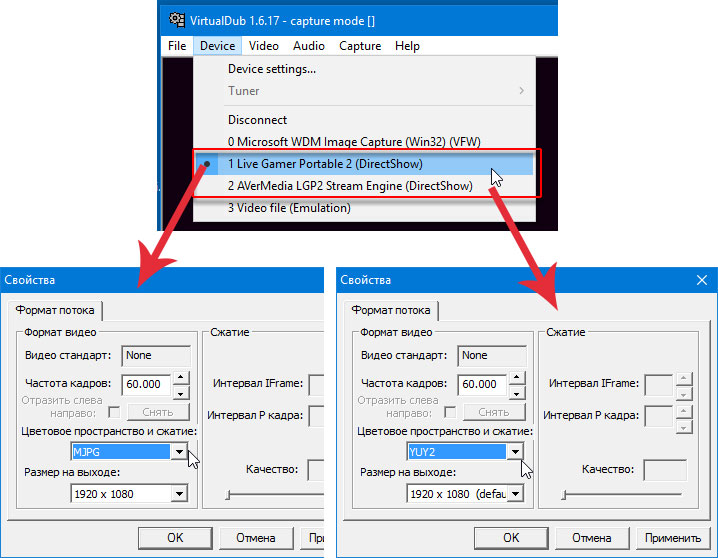Click Частота кадров value in right dialog
The image size is (718, 558).
[482, 384]
